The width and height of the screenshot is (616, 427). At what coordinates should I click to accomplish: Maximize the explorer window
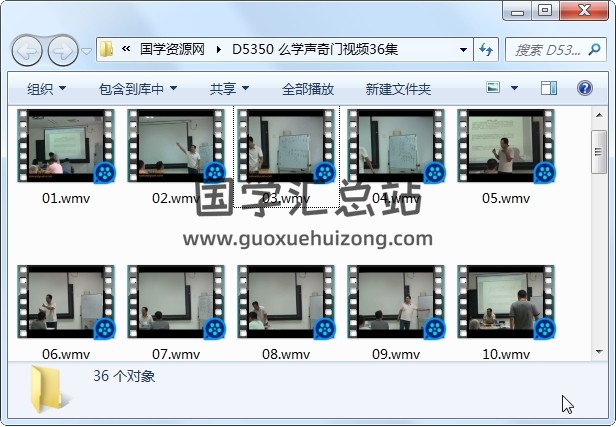(545, 11)
